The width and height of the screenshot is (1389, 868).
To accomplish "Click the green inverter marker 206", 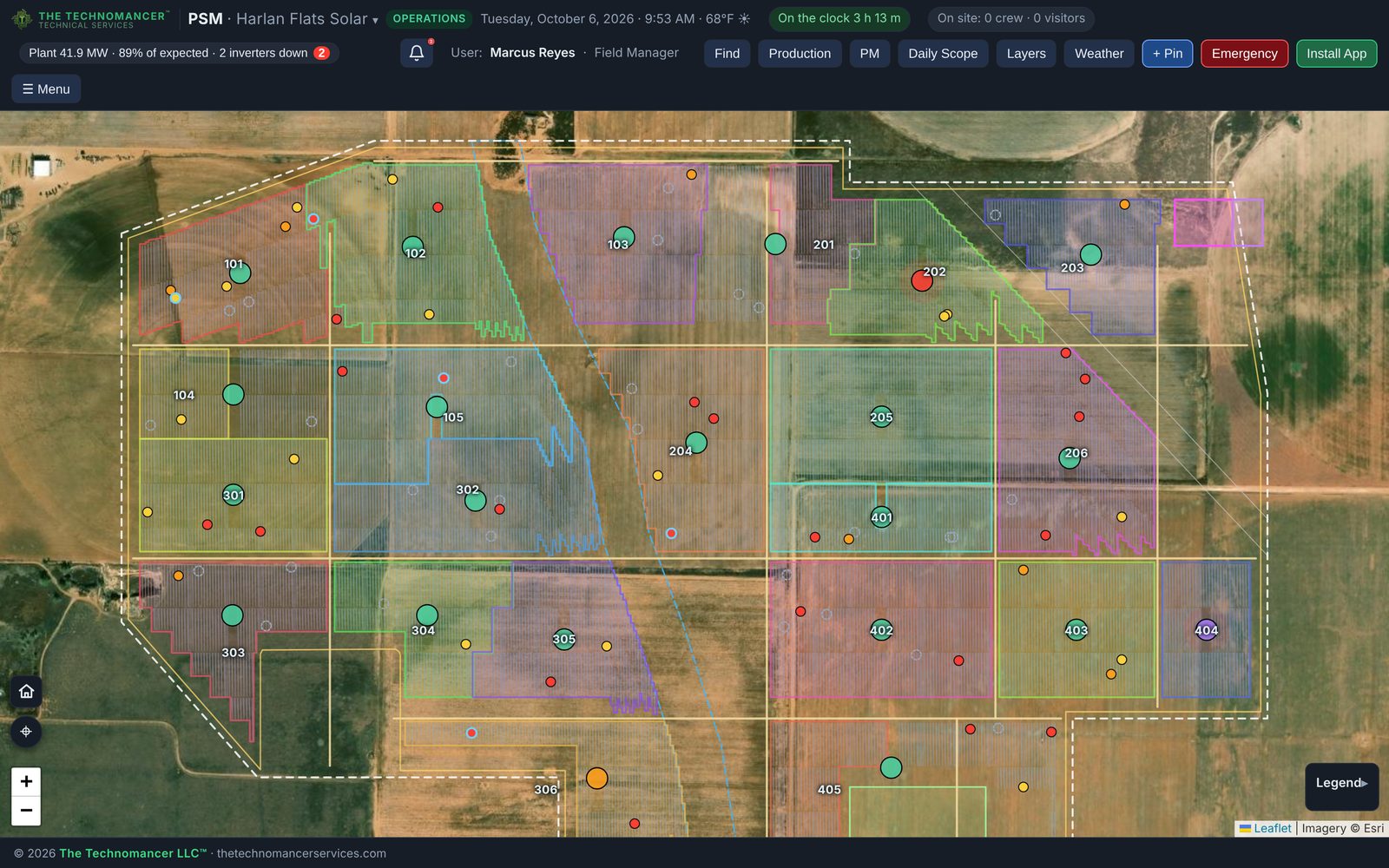I will pyautogui.click(x=1070, y=457).
